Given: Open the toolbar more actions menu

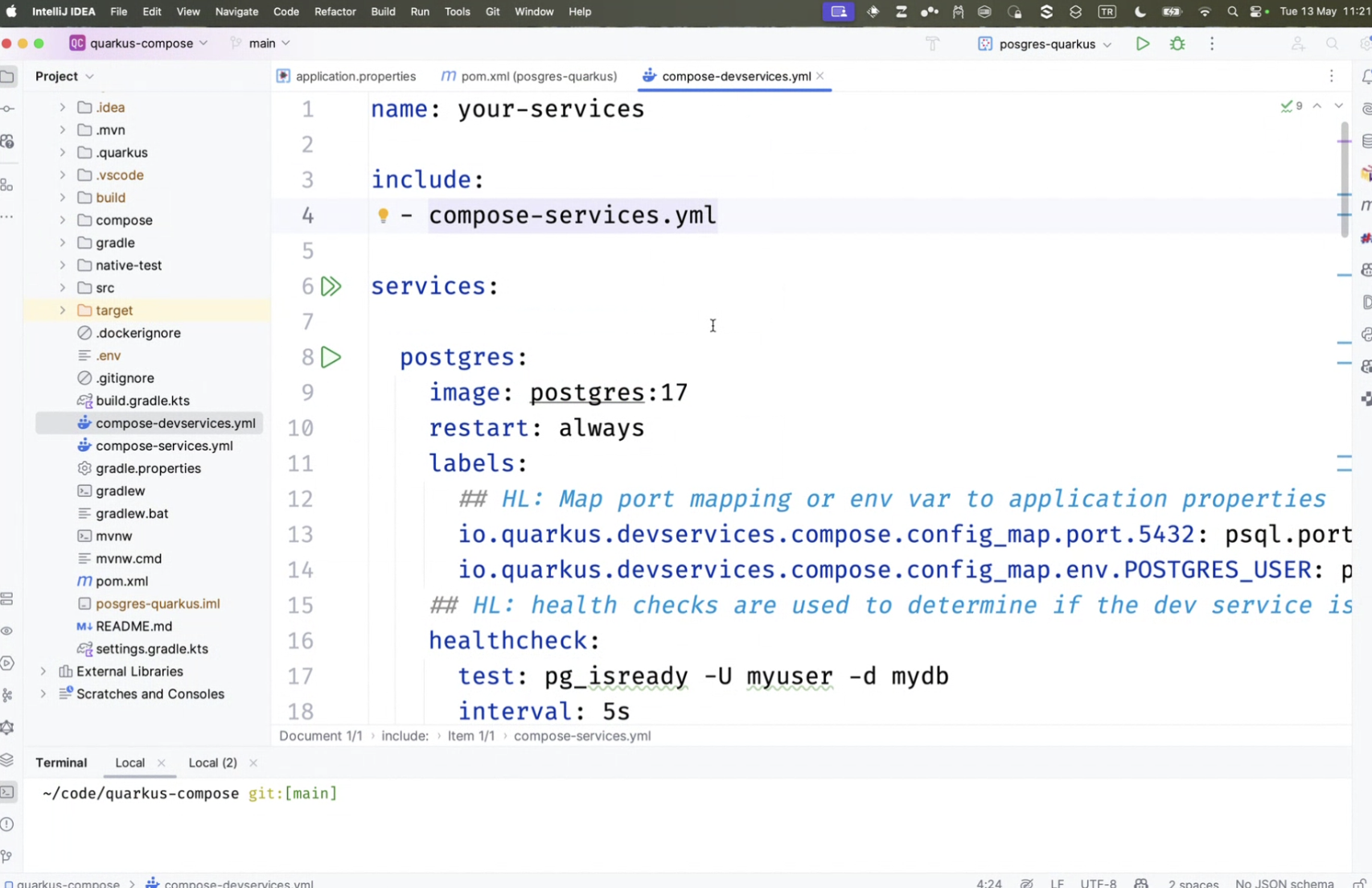Looking at the screenshot, I should coord(1212,44).
